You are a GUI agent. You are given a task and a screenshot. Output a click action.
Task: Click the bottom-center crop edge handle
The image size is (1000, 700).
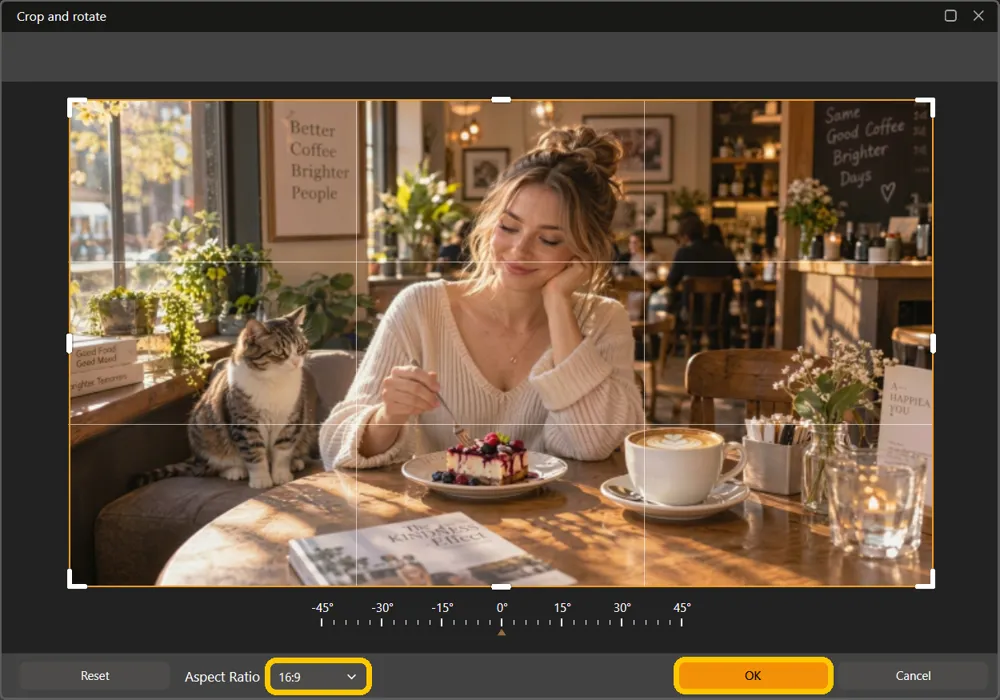pos(501,587)
